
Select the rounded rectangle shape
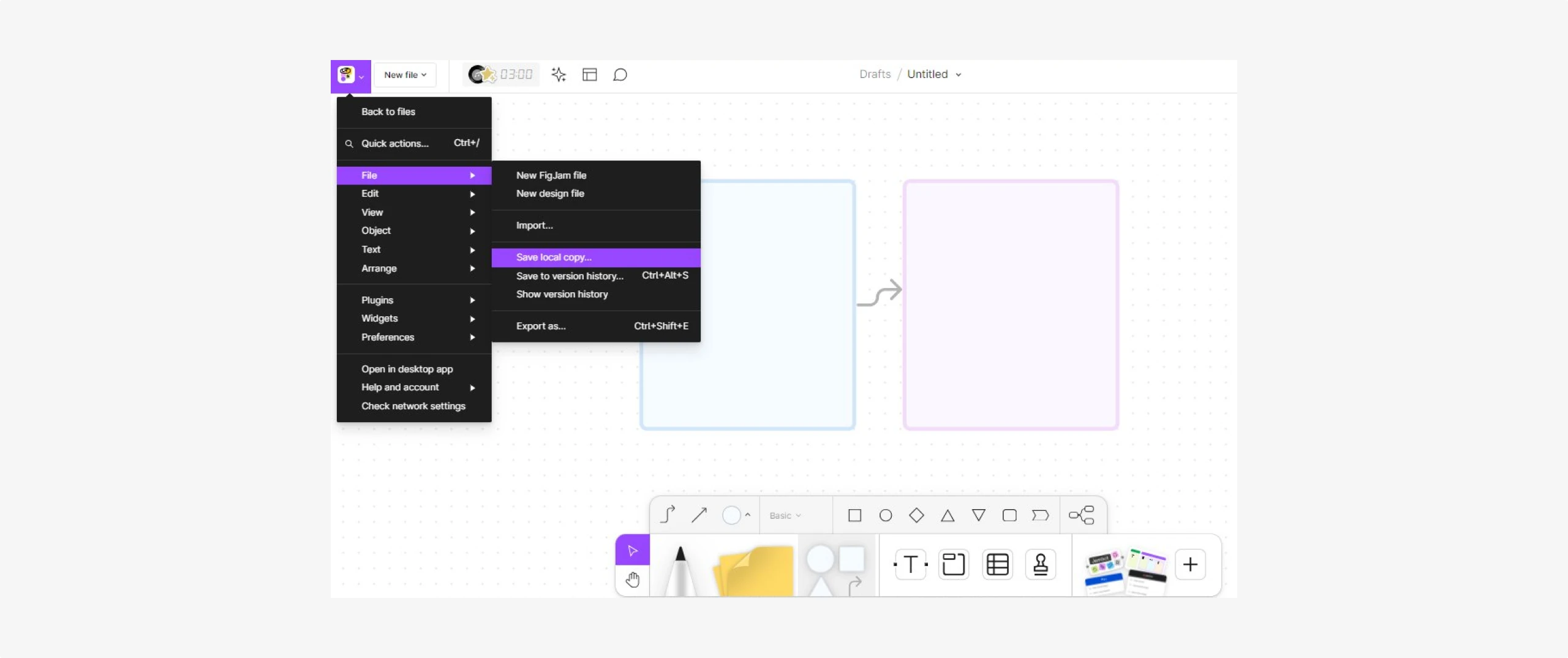pyautogui.click(x=1009, y=515)
